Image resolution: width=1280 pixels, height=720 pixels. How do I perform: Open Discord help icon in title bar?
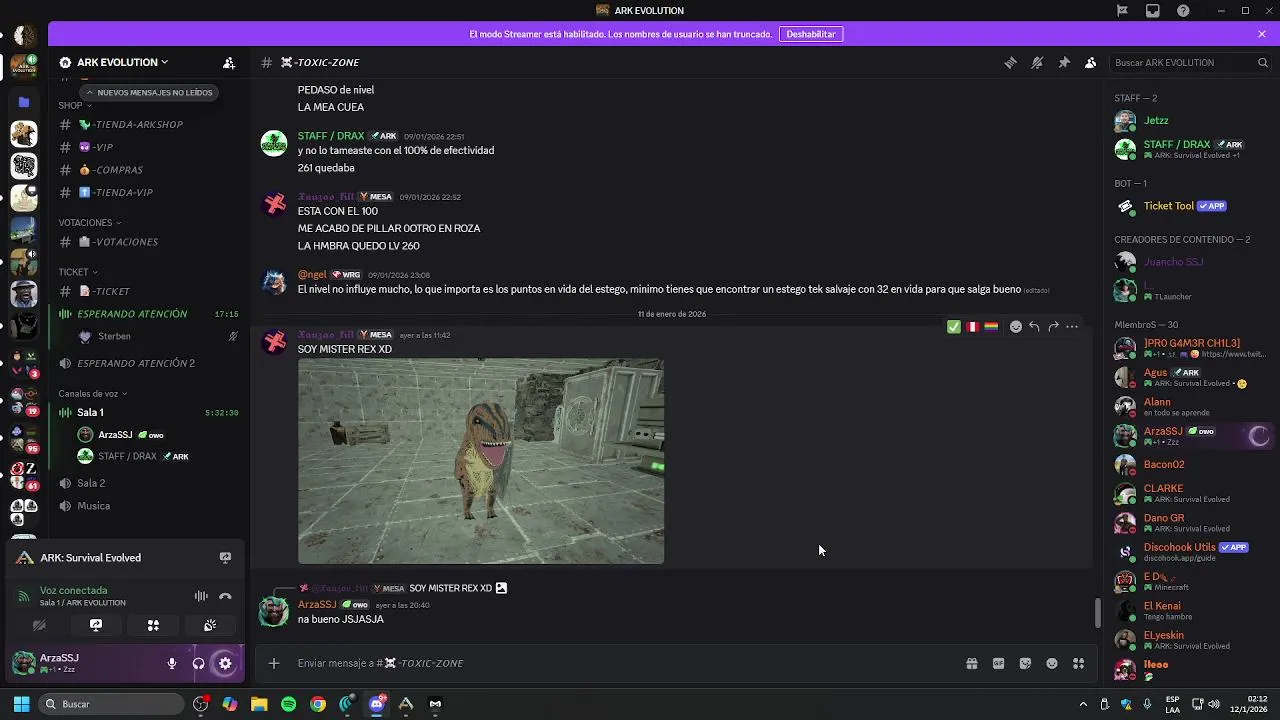(x=1183, y=11)
